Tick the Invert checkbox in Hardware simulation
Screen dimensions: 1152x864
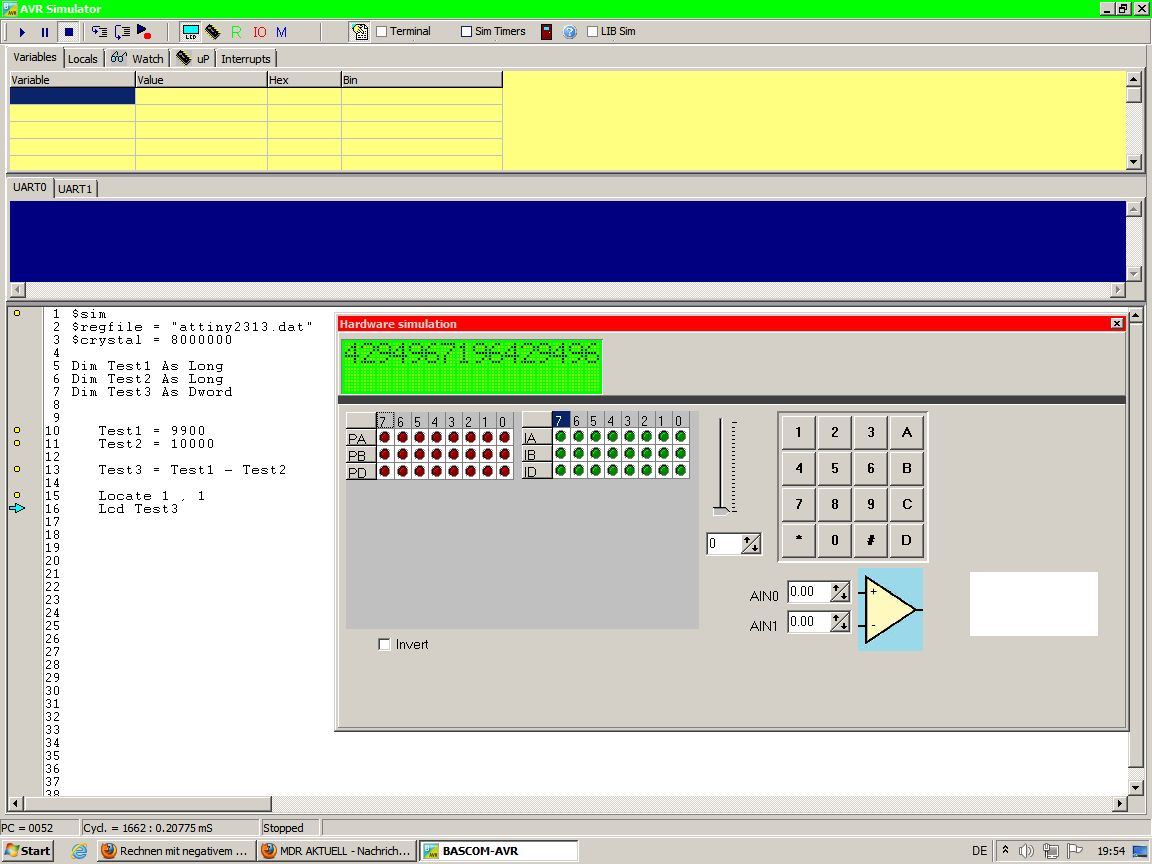point(384,644)
